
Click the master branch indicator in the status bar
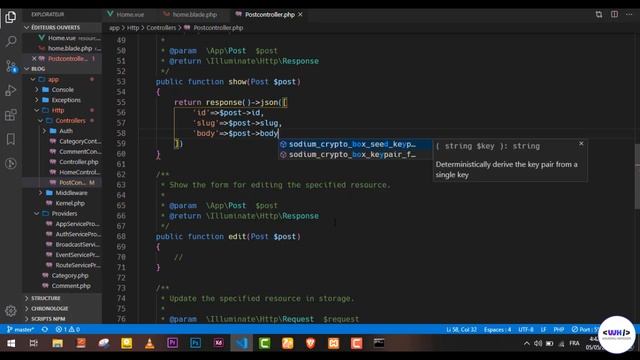pos(20,329)
